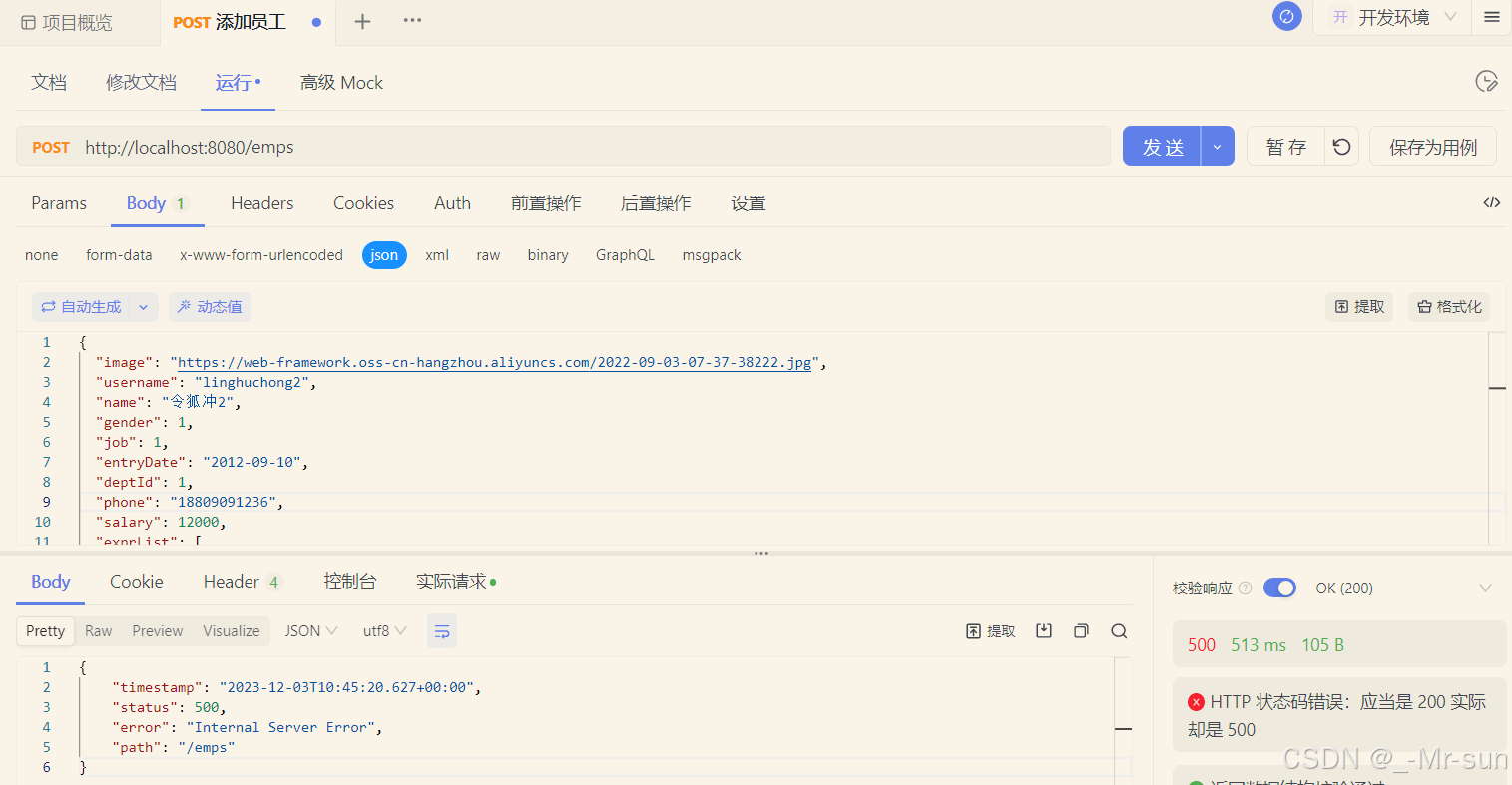Screen dimensions: 1512x785
Task: Select the form-data body type
Action: (x=119, y=255)
